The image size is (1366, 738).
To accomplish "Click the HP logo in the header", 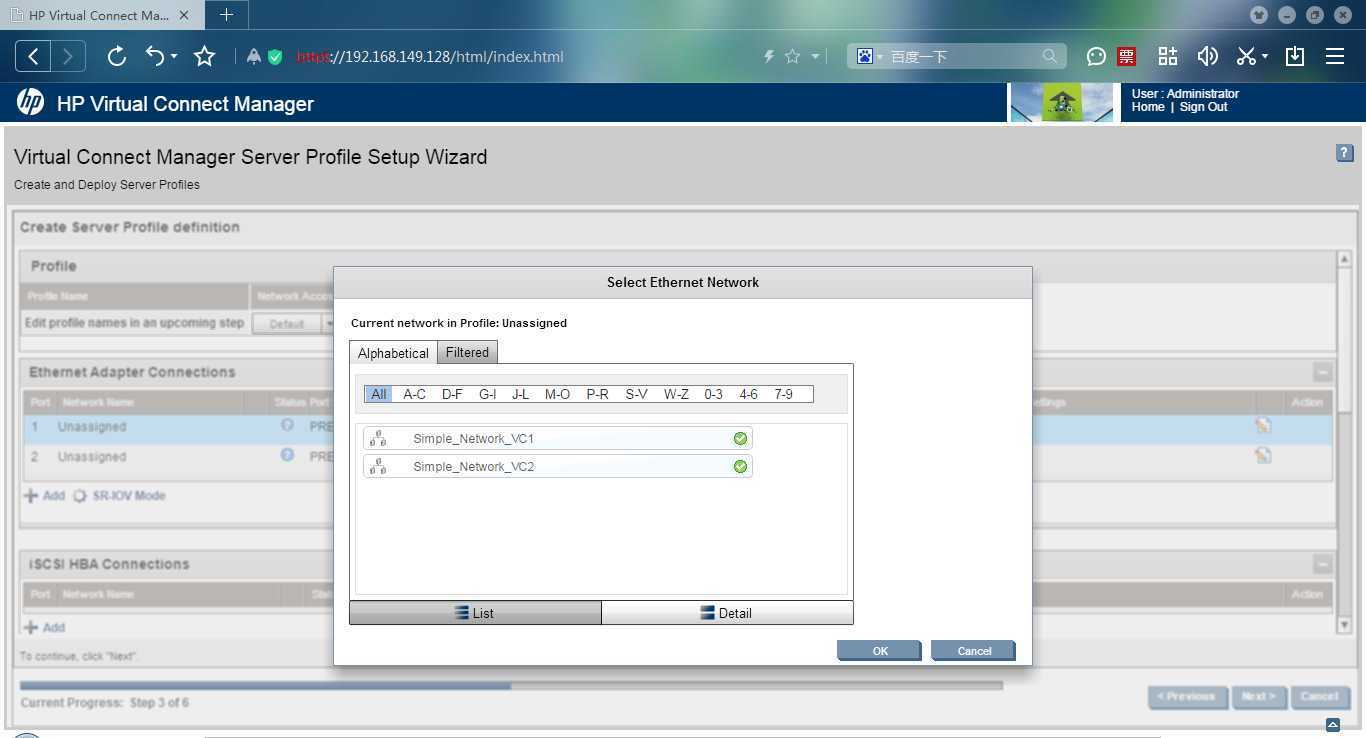I will [x=30, y=102].
